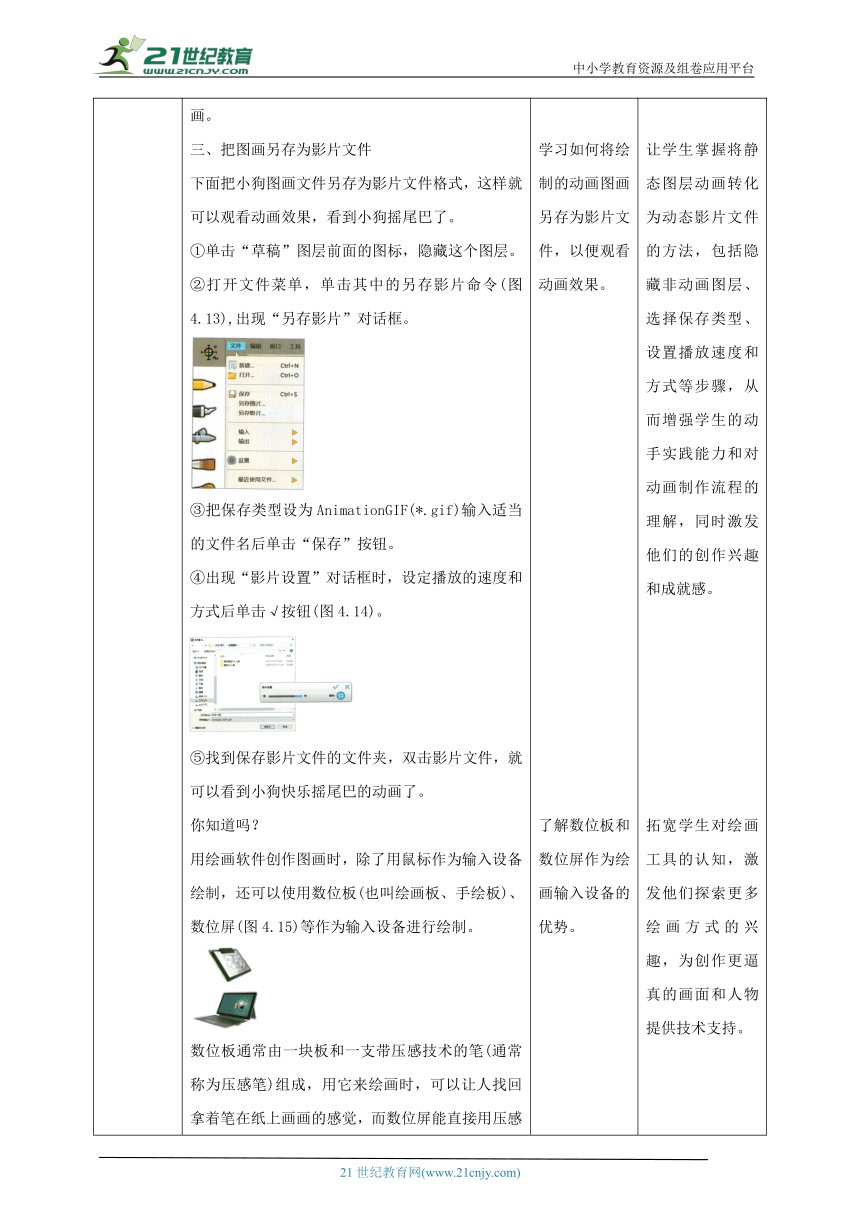Confirm the movie settings with the checkmark
Screen dimensions: 860x1216
(336, 686)
